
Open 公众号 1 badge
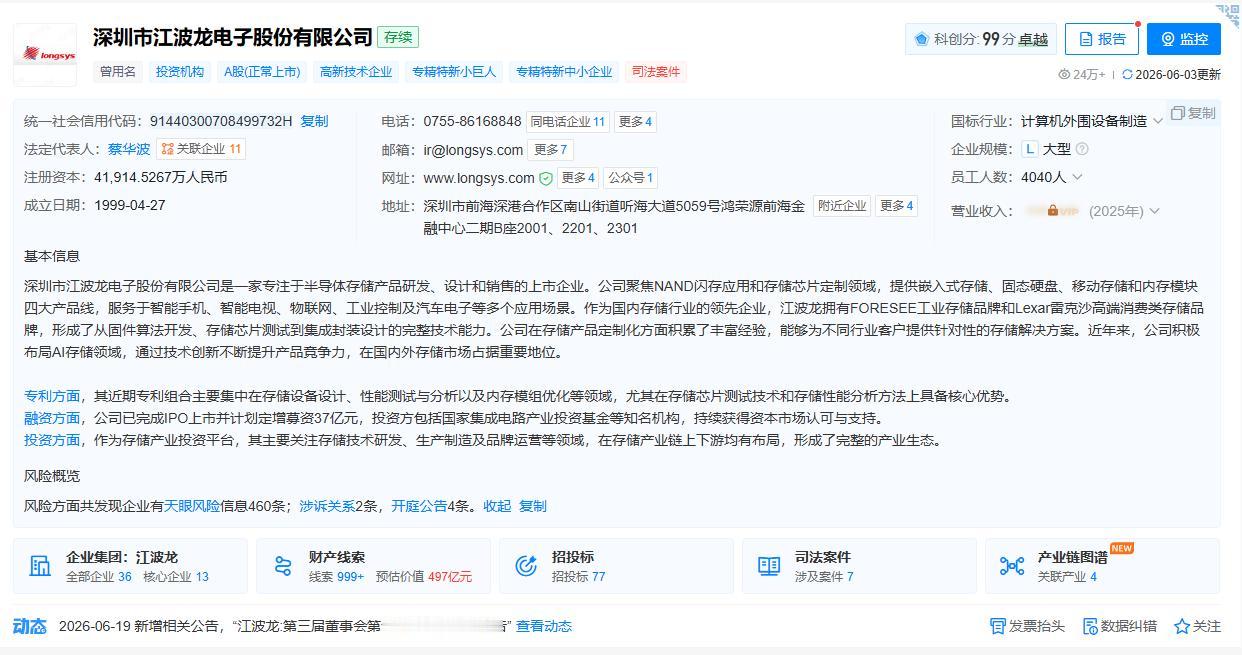631,178
